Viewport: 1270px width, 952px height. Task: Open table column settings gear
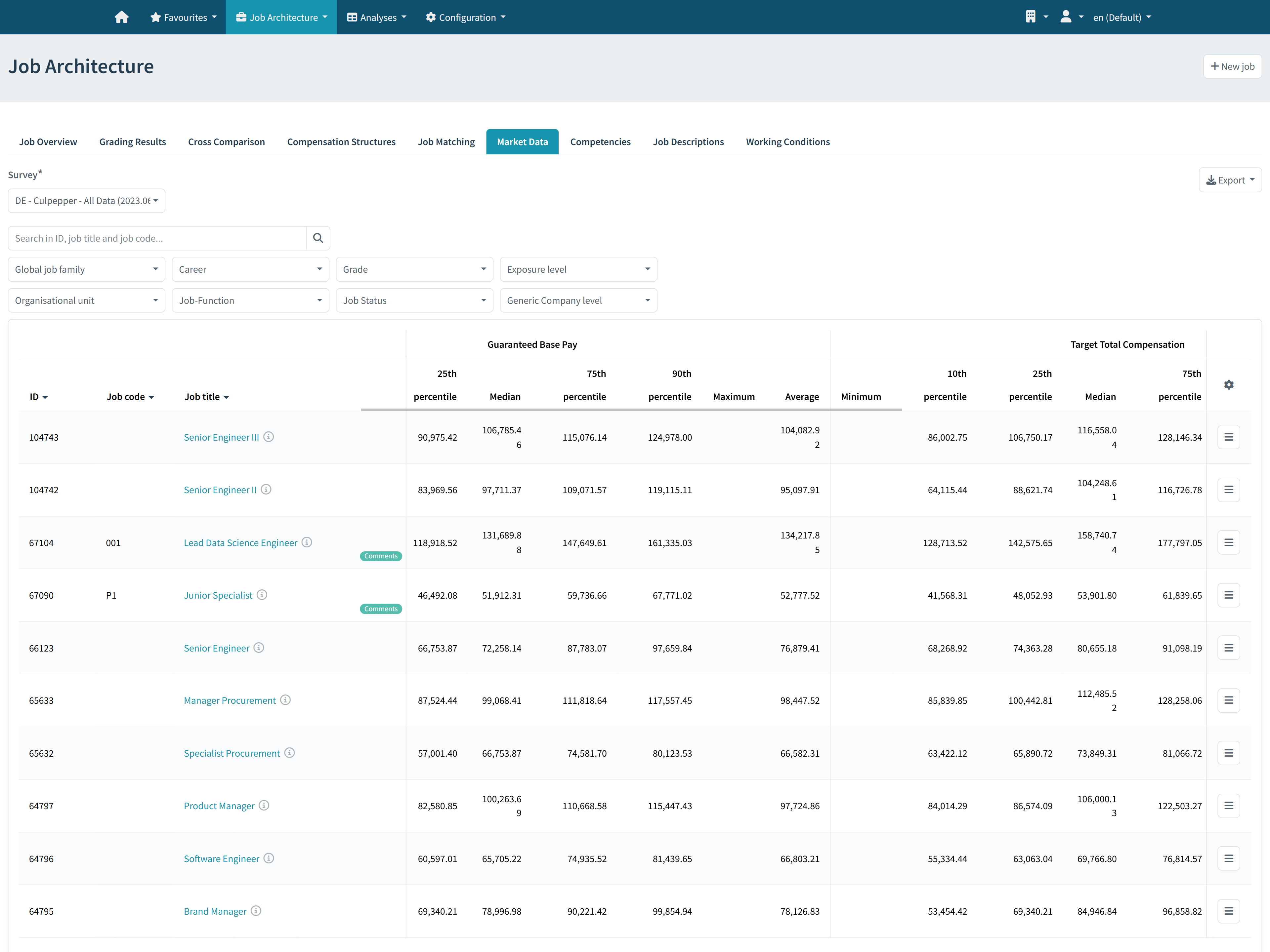point(1228,385)
